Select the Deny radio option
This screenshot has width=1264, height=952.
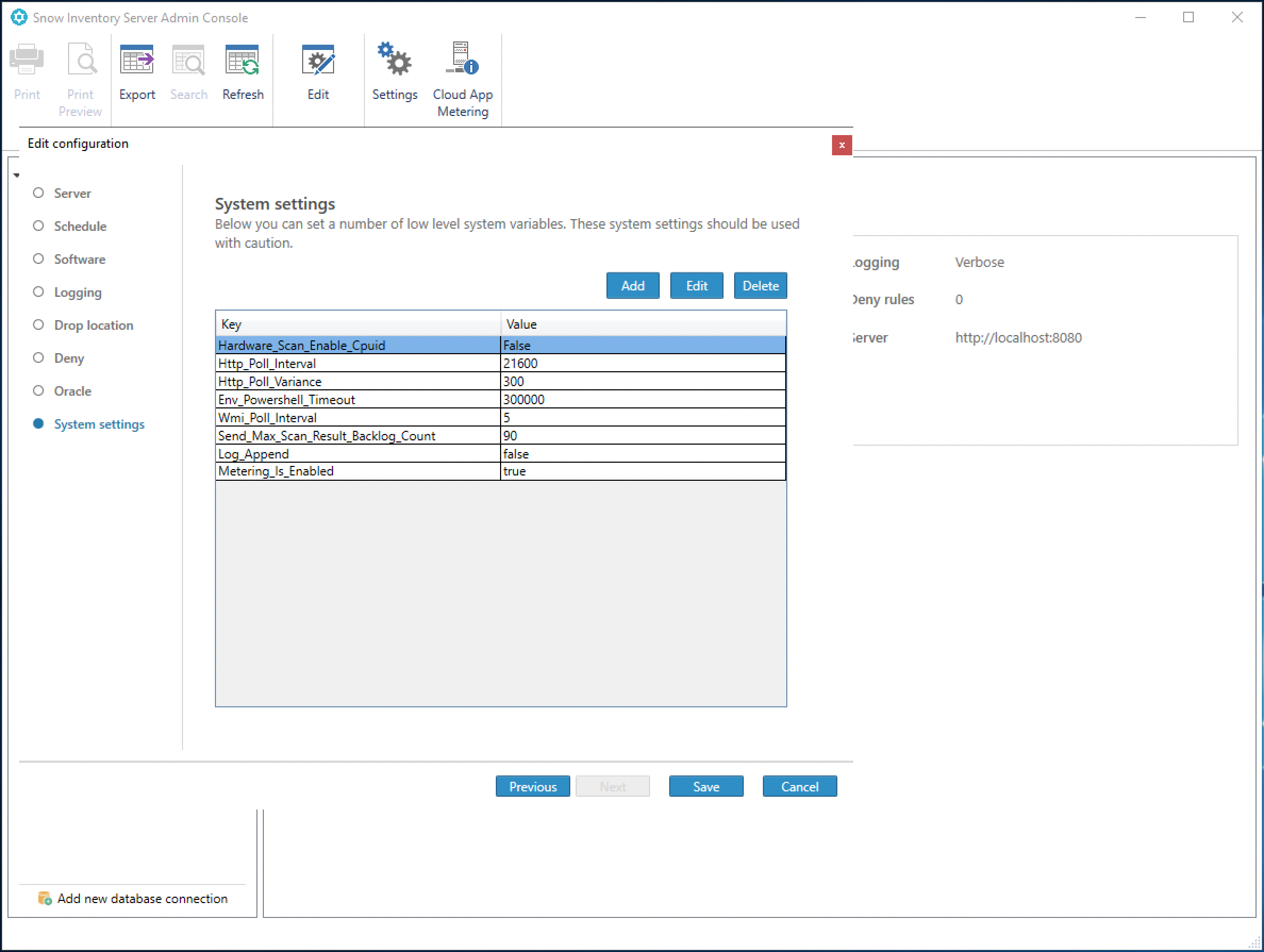click(x=38, y=358)
